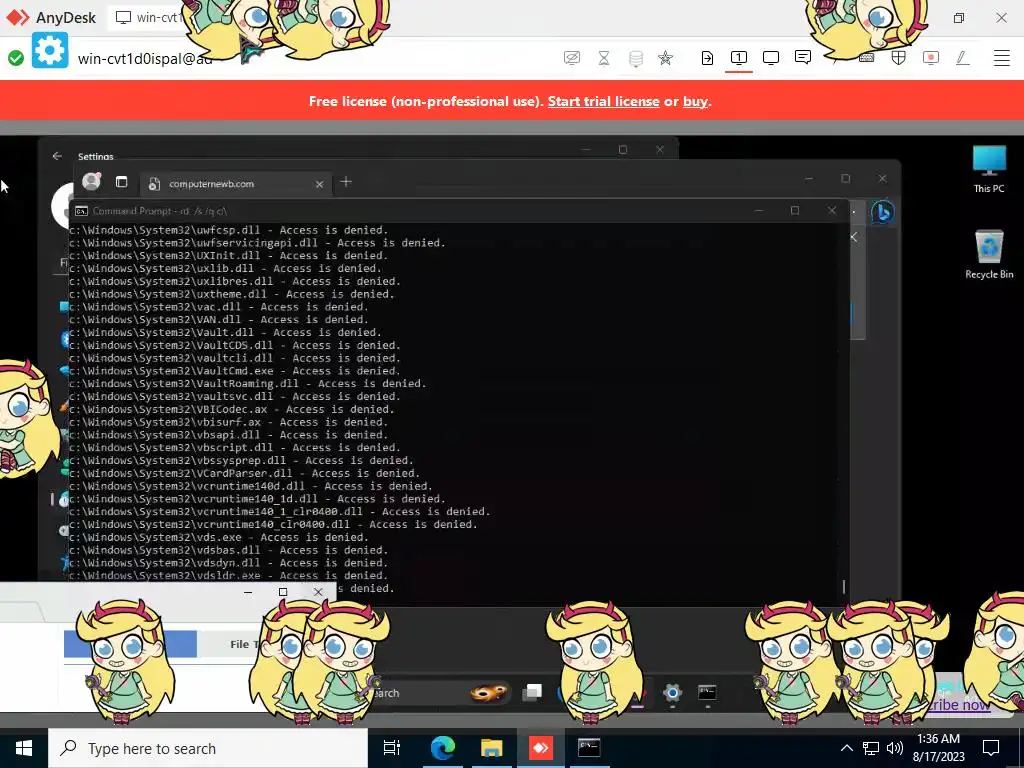
Task: Click Start trial license link
Action: coord(603,101)
